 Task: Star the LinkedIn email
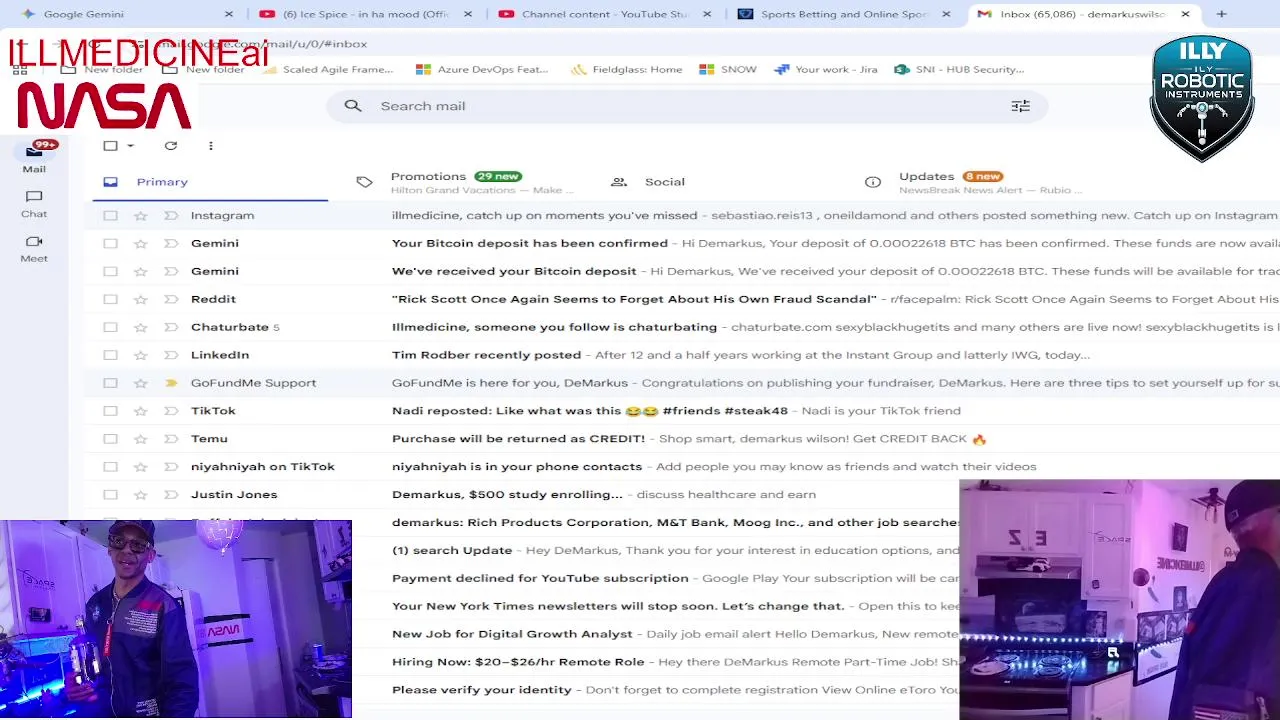point(141,355)
